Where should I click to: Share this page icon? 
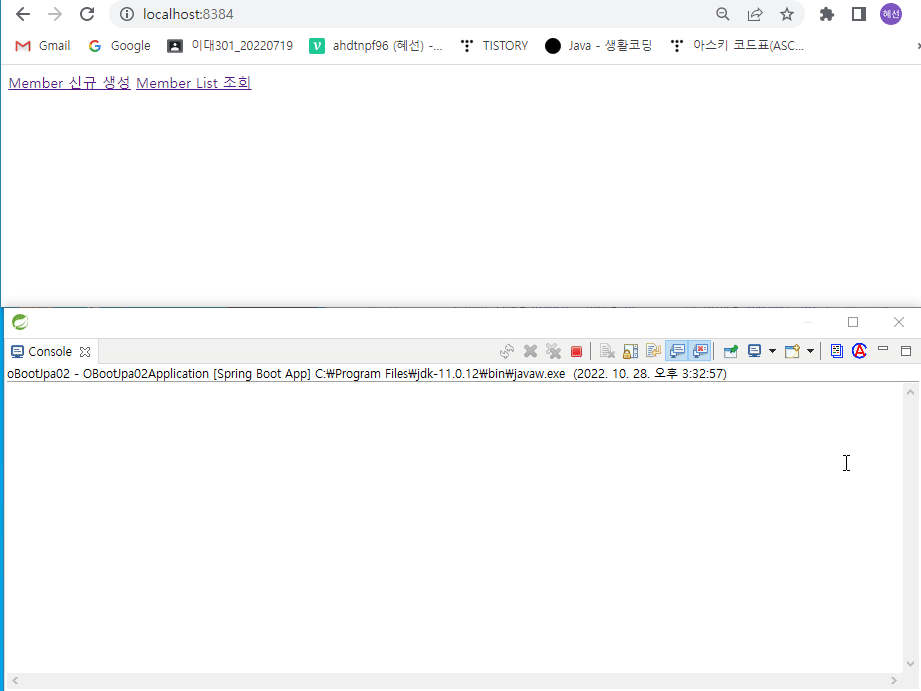pyautogui.click(x=755, y=14)
